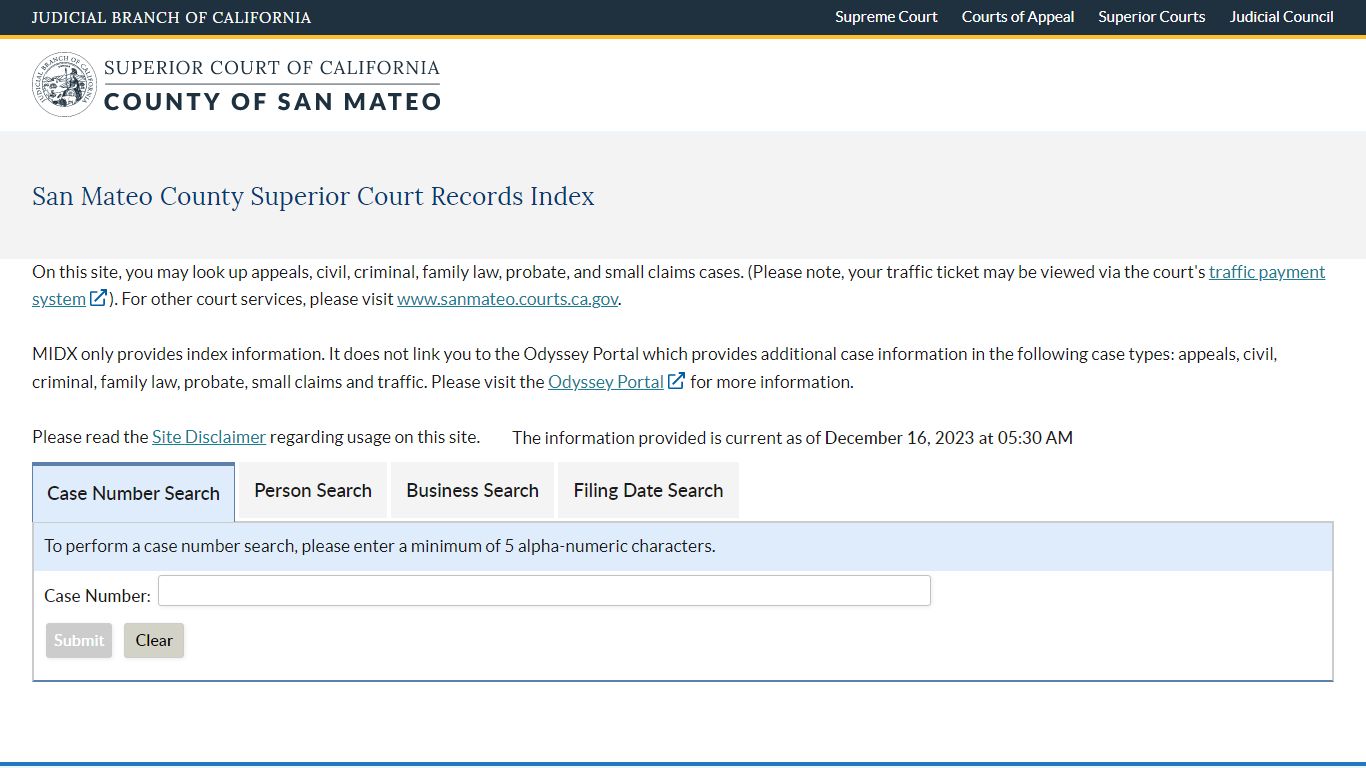
Task: Switch to the Person Search tab
Action: point(313,490)
